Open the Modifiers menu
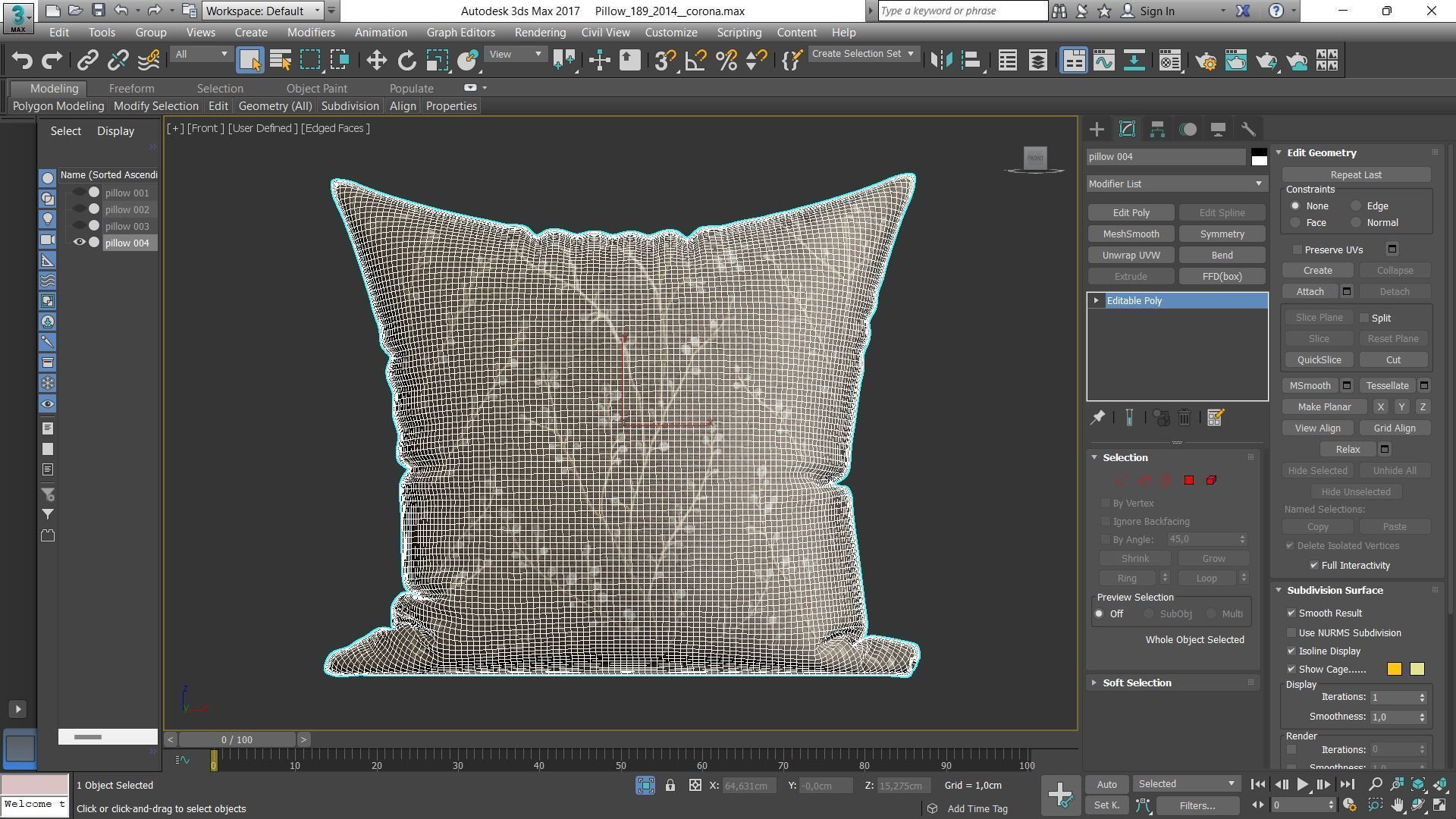The height and width of the screenshot is (819, 1456). click(311, 33)
